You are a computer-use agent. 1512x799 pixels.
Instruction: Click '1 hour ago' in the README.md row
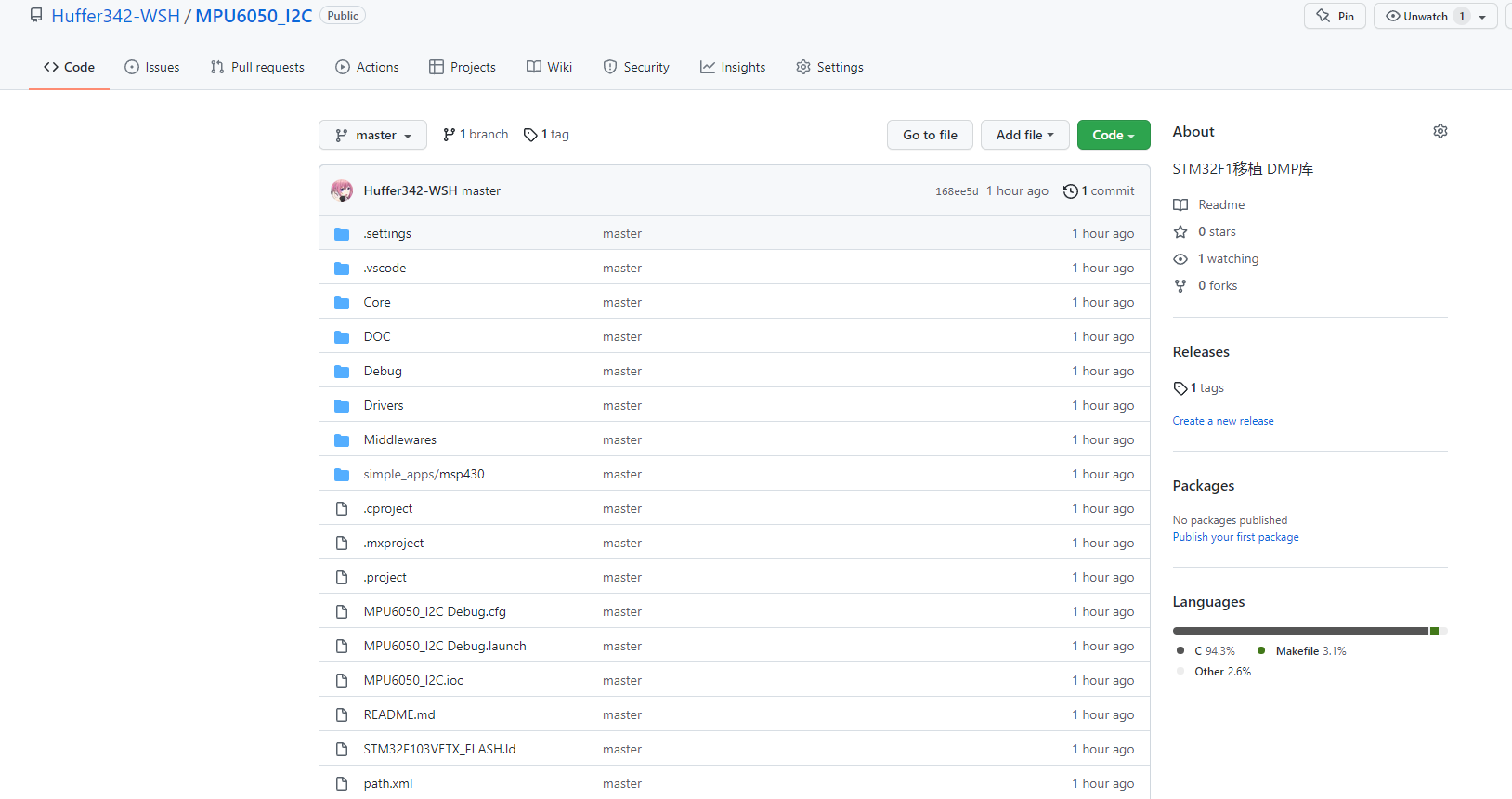click(1102, 714)
